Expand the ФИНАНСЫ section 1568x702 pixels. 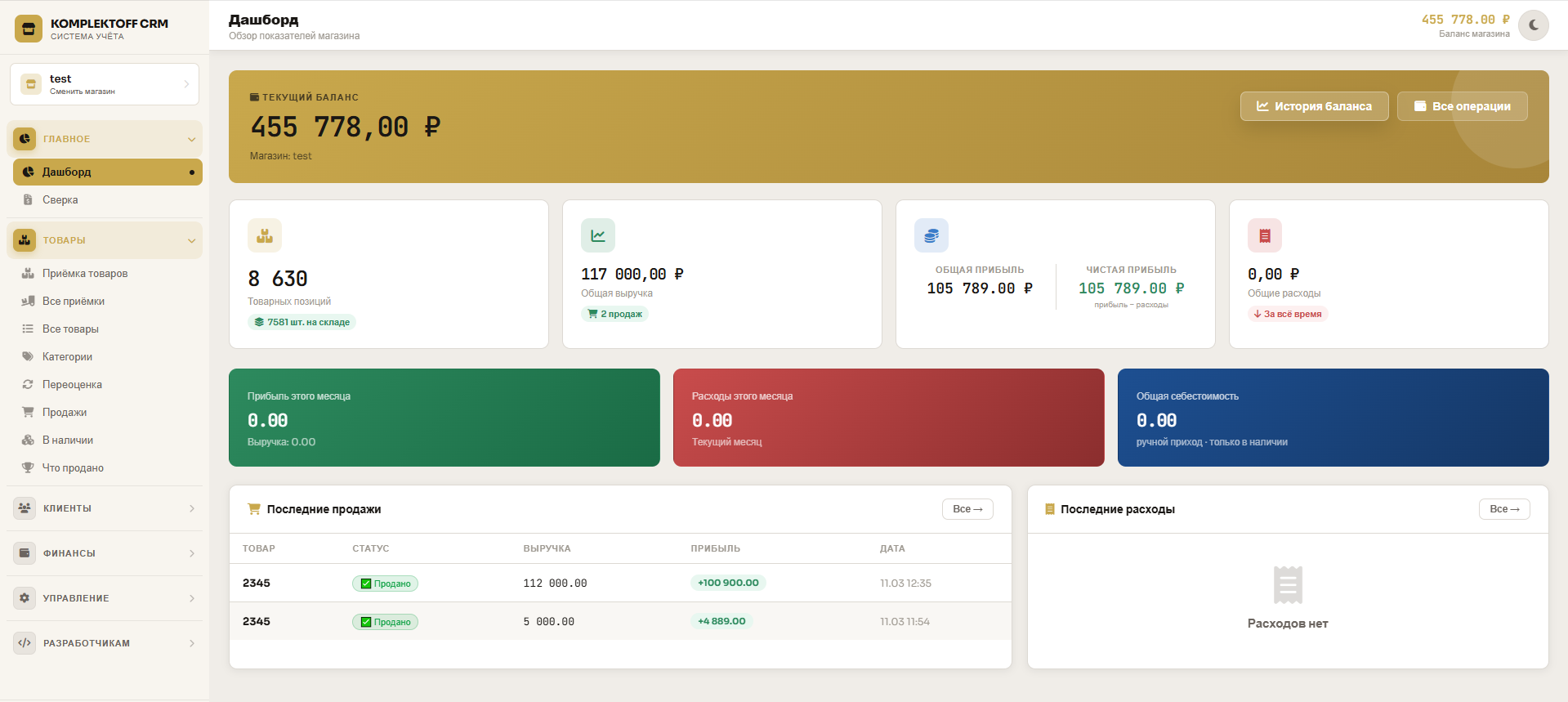pyautogui.click(x=105, y=553)
